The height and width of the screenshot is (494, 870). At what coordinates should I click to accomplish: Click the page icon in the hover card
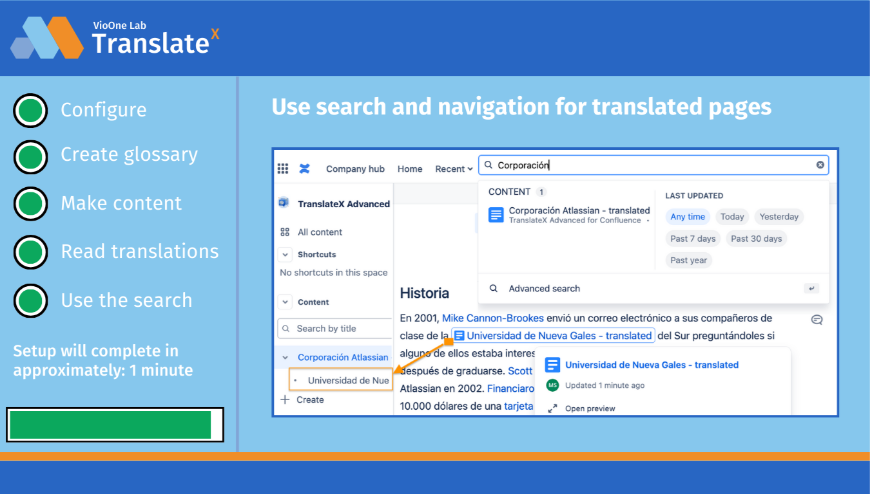(552, 365)
